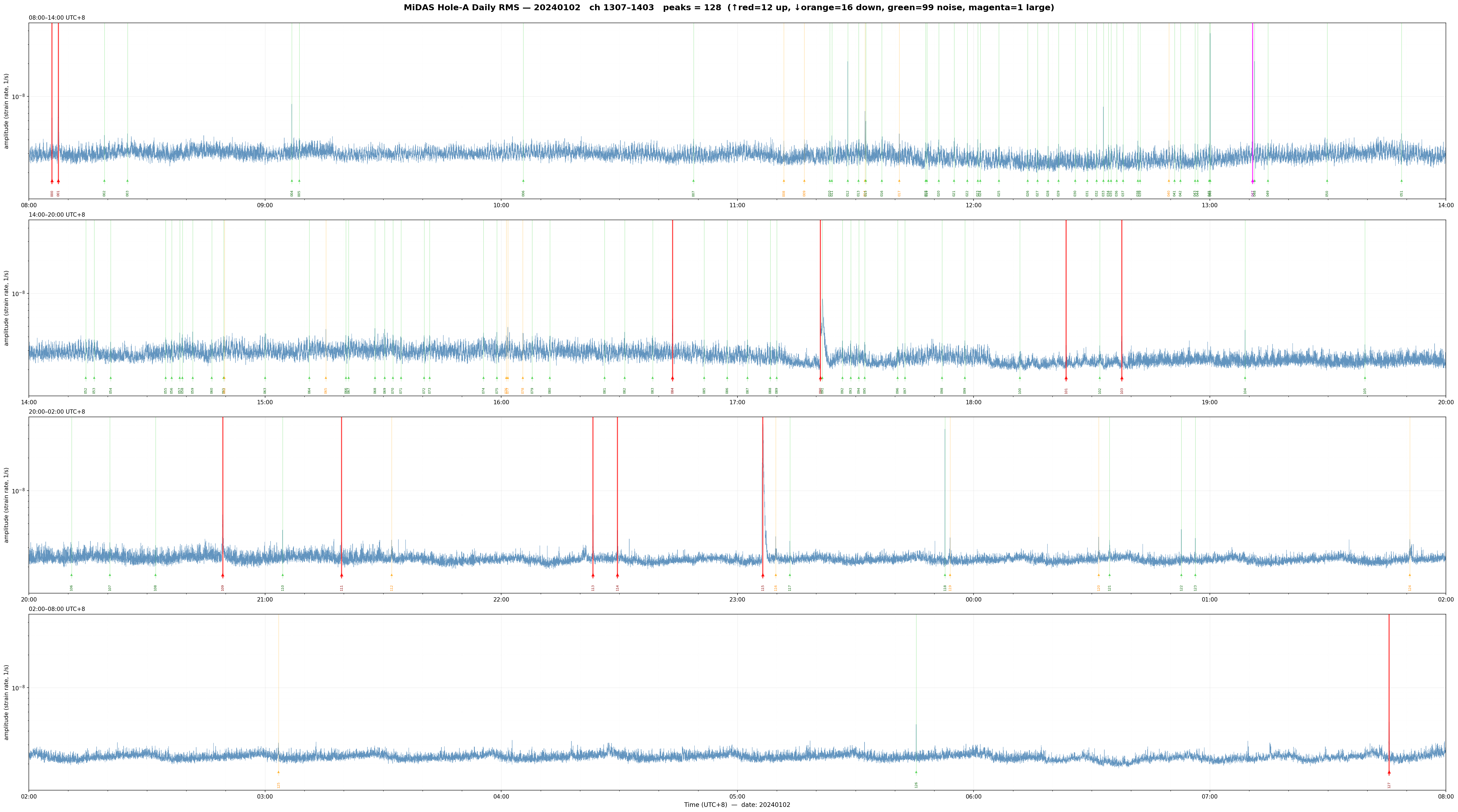This screenshot has height=812, width=1458.
Task: Click the amplitude y-axis label of the 08:00–14:00 panel
Action: (x=7, y=111)
